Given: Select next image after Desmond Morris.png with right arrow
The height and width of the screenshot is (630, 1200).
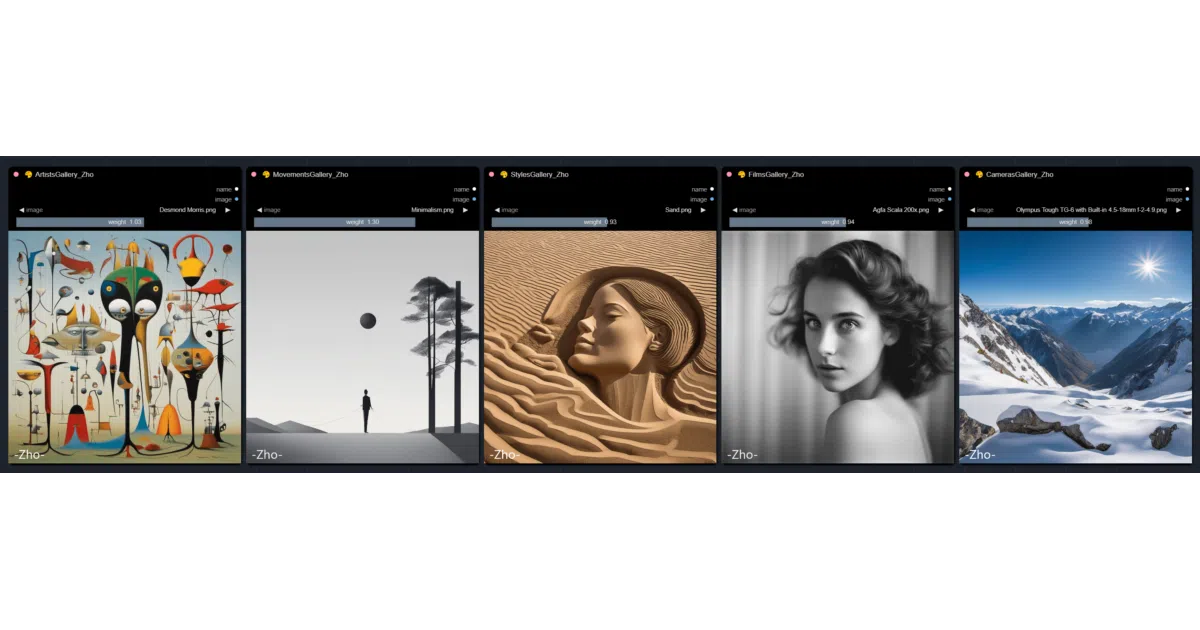Looking at the screenshot, I should point(227,210).
